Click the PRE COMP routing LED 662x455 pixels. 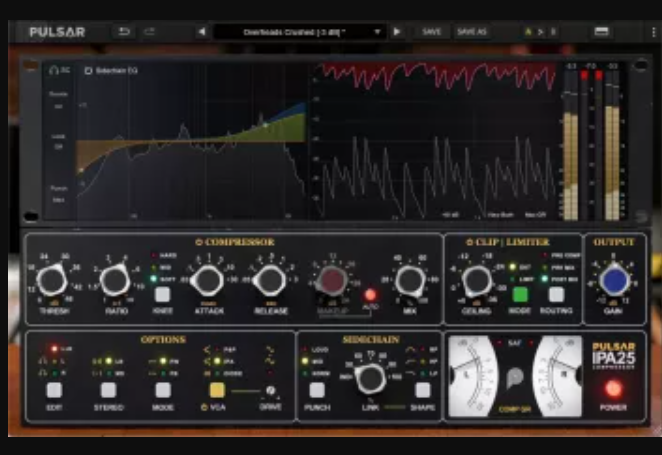click(545, 255)
